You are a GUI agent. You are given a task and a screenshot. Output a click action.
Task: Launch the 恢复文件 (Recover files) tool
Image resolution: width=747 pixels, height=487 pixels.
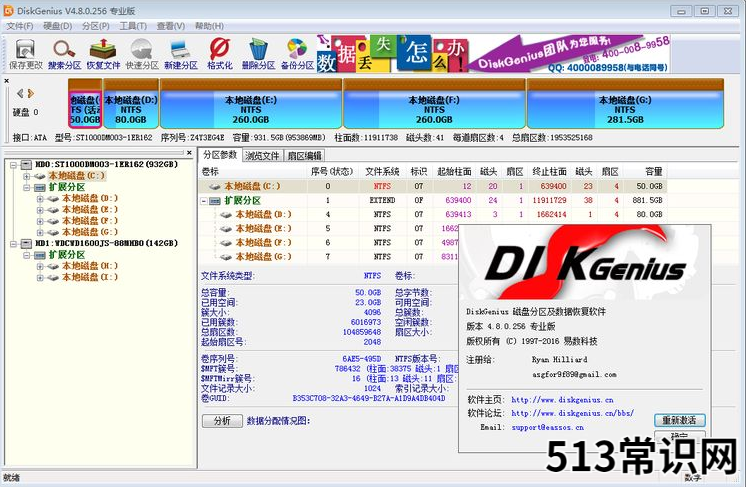click(x=103, y=54)
